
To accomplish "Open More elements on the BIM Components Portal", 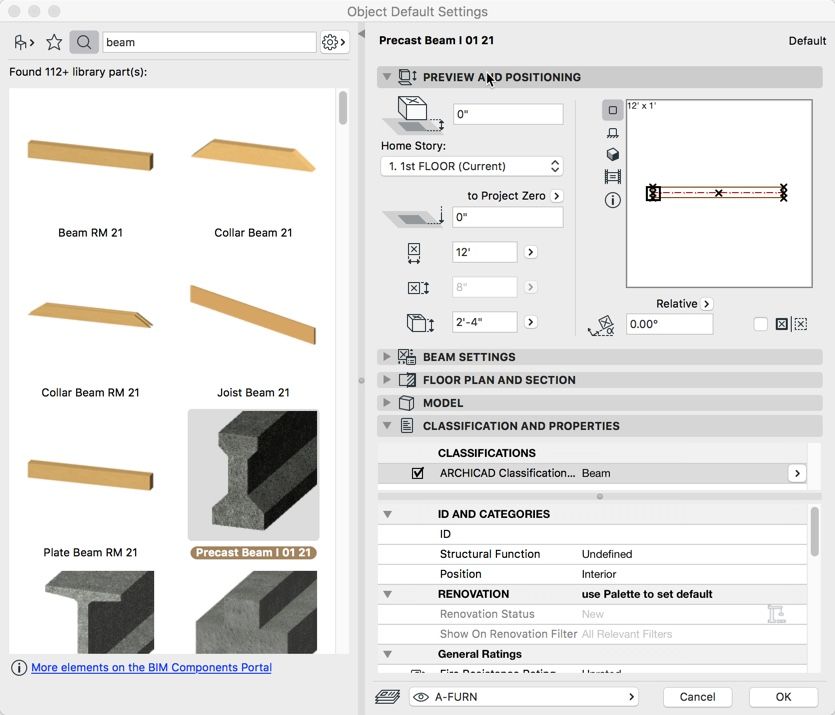I will click(x=151, y=668).
